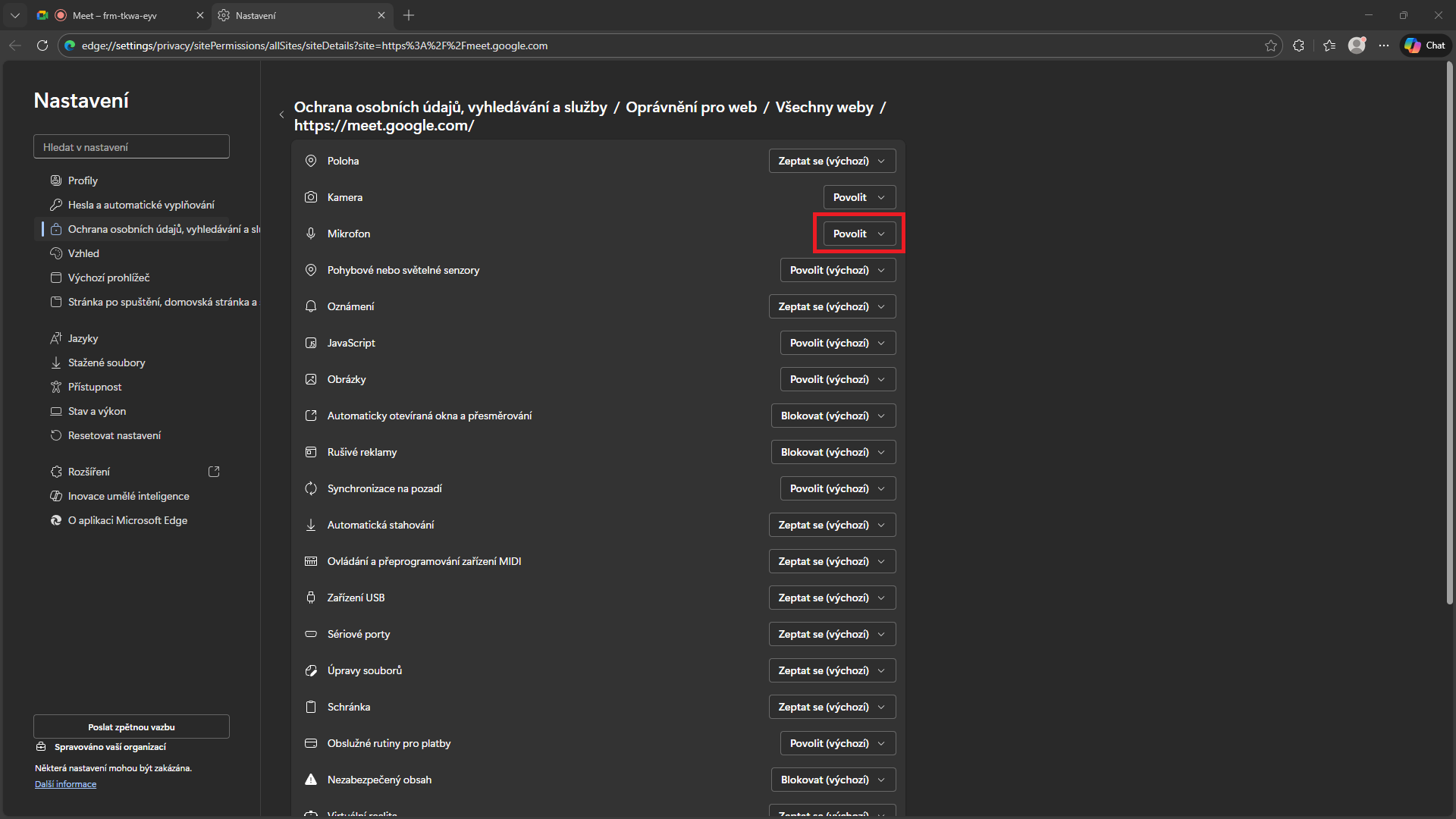The height and width of the screenshot is (819, 1456).
Task: Open the Další informace link
Action: 65,784
